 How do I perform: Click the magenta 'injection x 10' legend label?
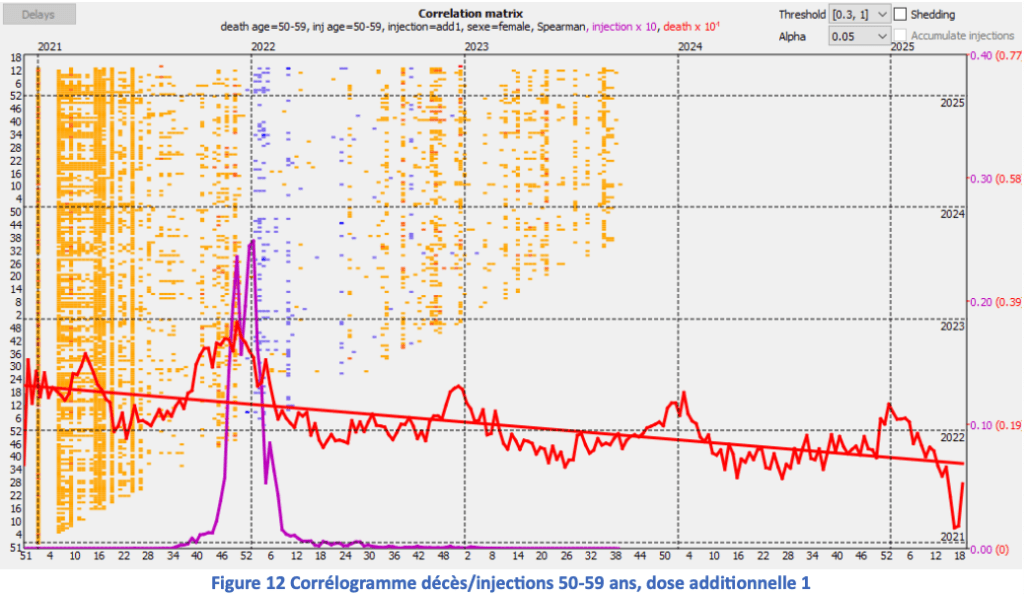[624, 27]
